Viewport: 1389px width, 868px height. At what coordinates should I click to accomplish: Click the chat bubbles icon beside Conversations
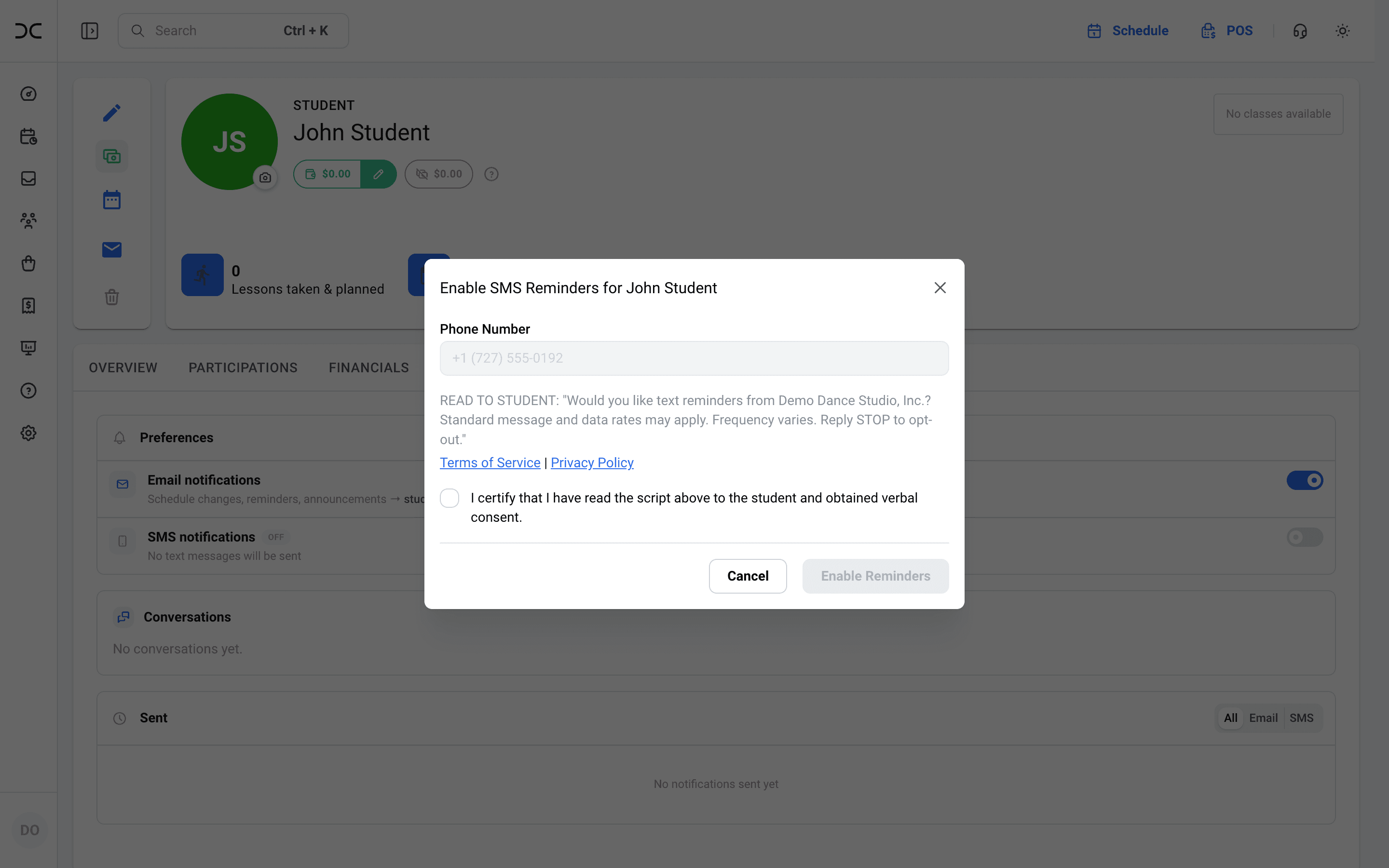pyautogui.click(x=123, y=617)
